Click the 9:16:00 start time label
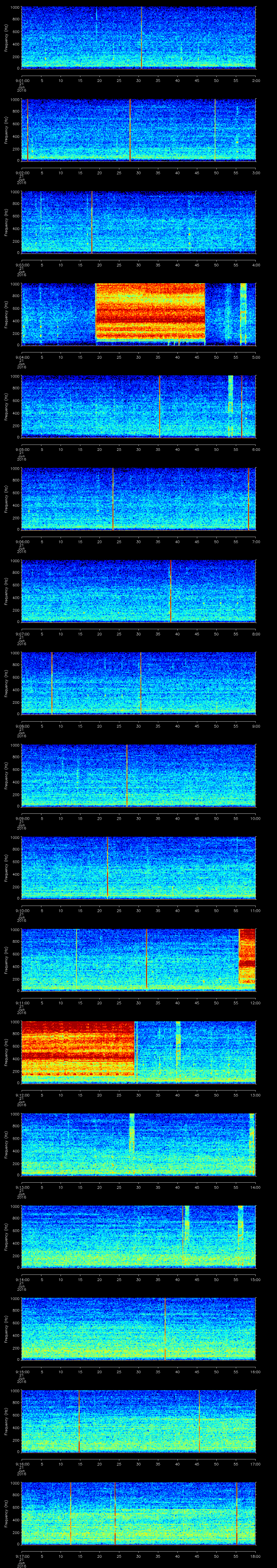The image size is (277, 1568). pyautogui.click(x=22, y=1464)
